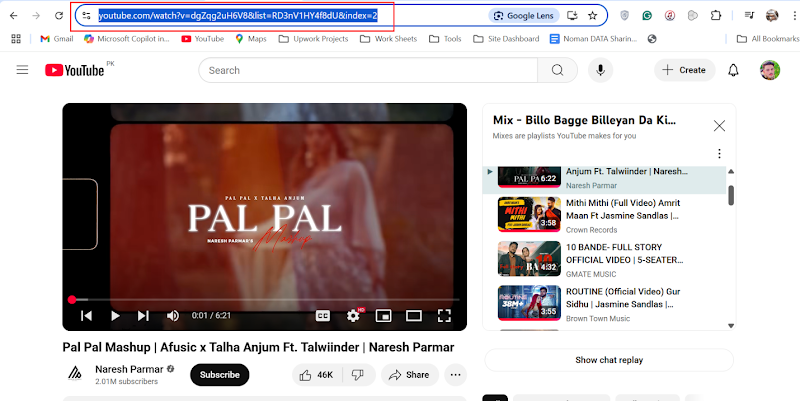The image size is (800, 401).
Task: Click the YouTube logo
Action: pyautogui.click(x=74, y=70)
